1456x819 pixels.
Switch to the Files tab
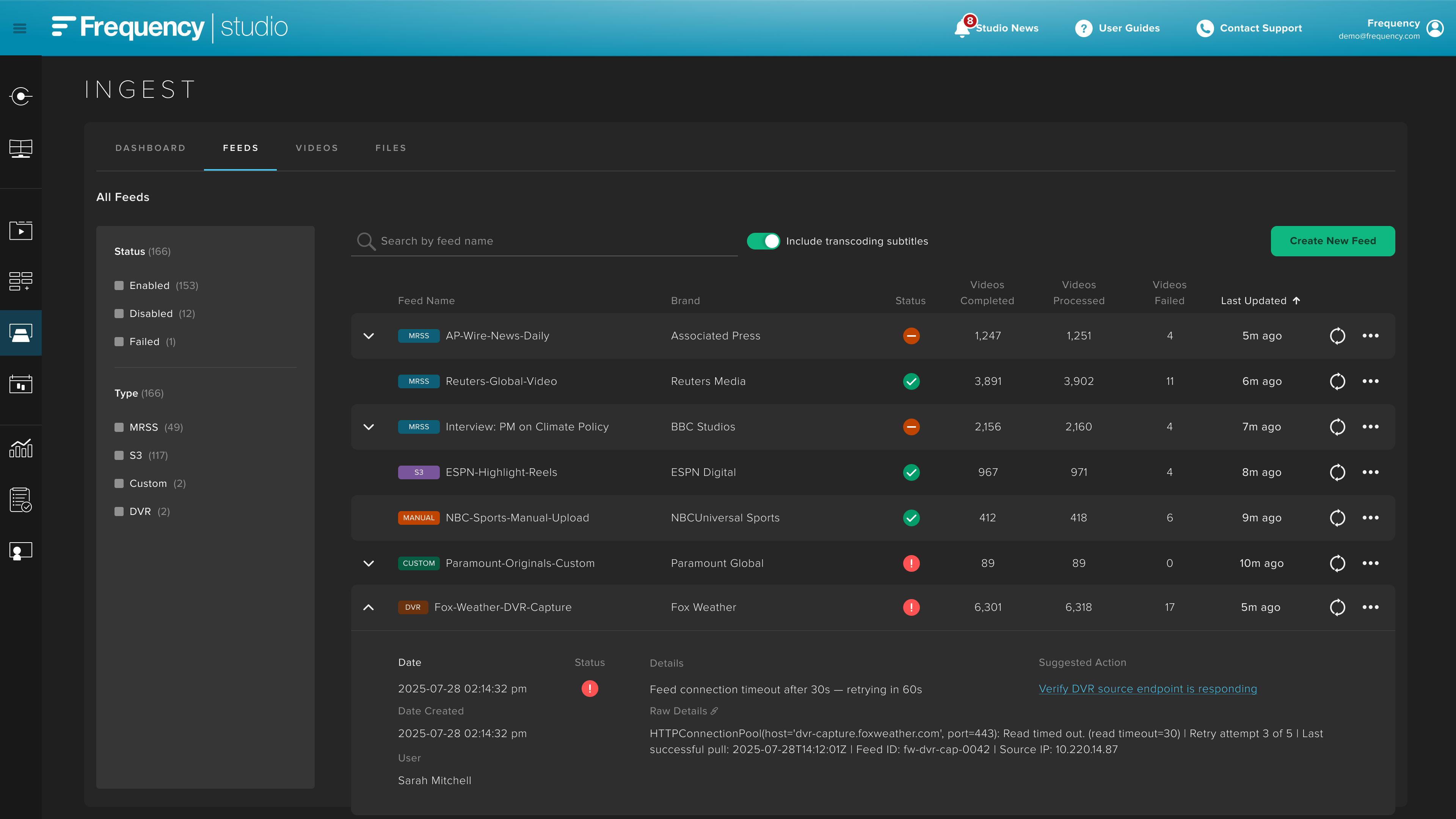tap(391, 148)
